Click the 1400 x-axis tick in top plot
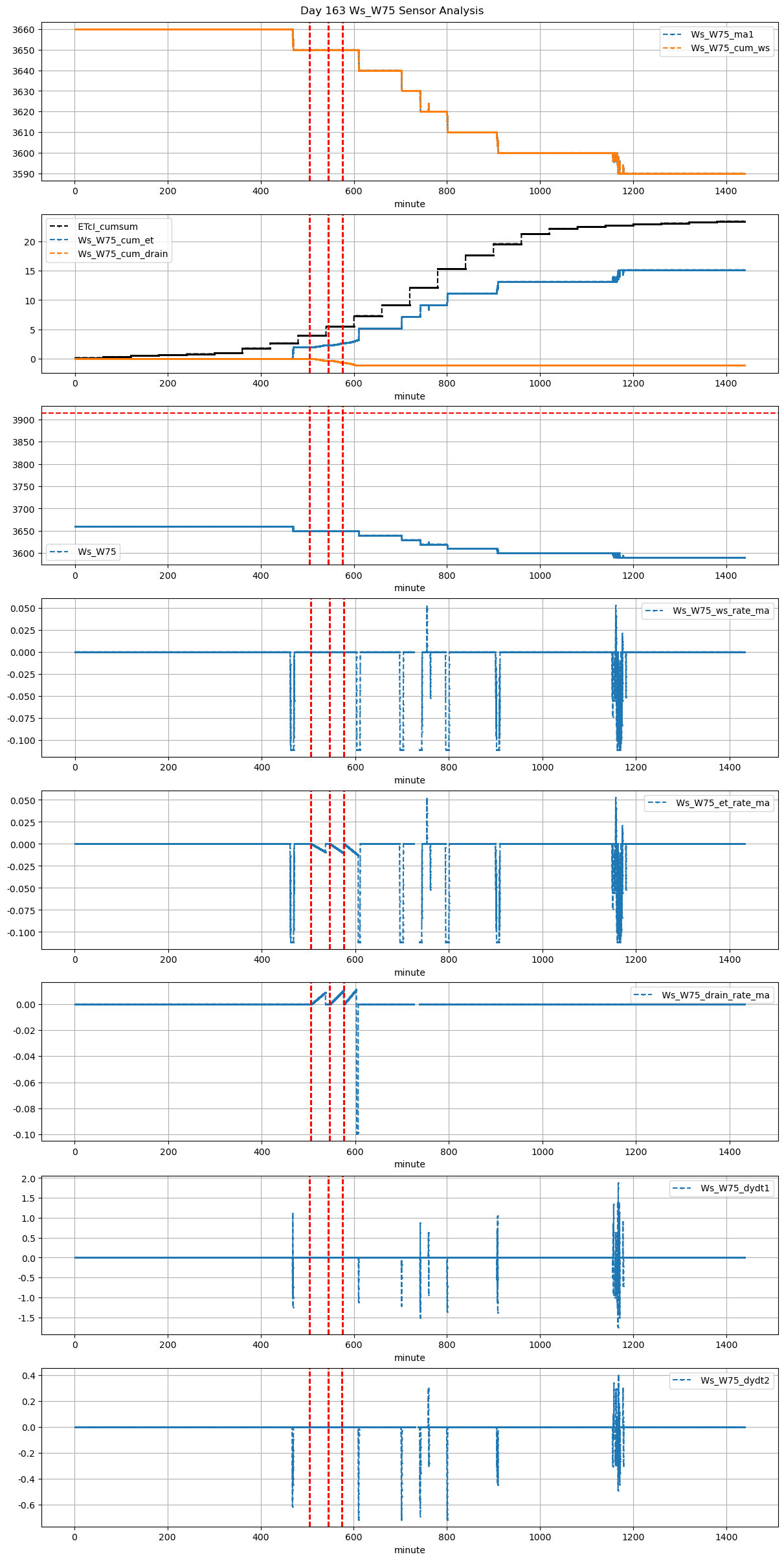The height and width of the screenshot is (1561, 784). (726, 191)
